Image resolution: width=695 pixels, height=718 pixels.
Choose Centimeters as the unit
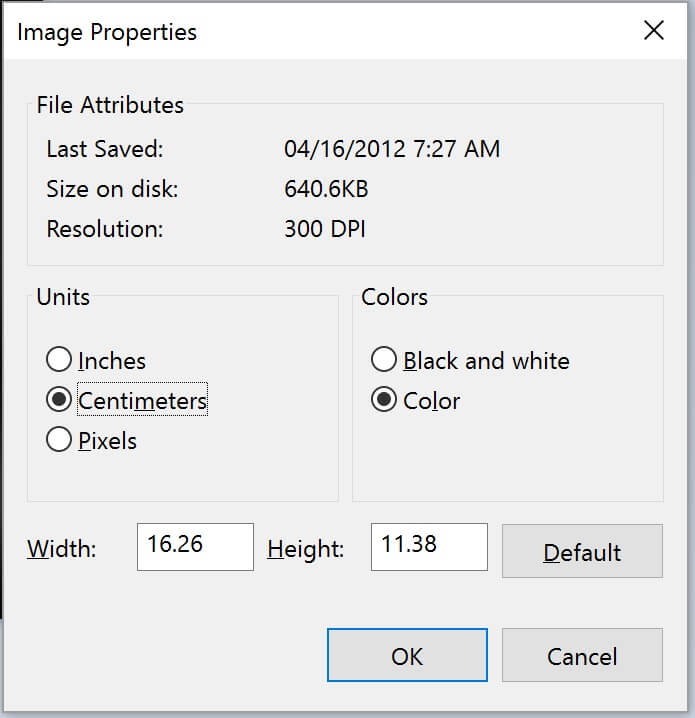click(x=60, y=401)
